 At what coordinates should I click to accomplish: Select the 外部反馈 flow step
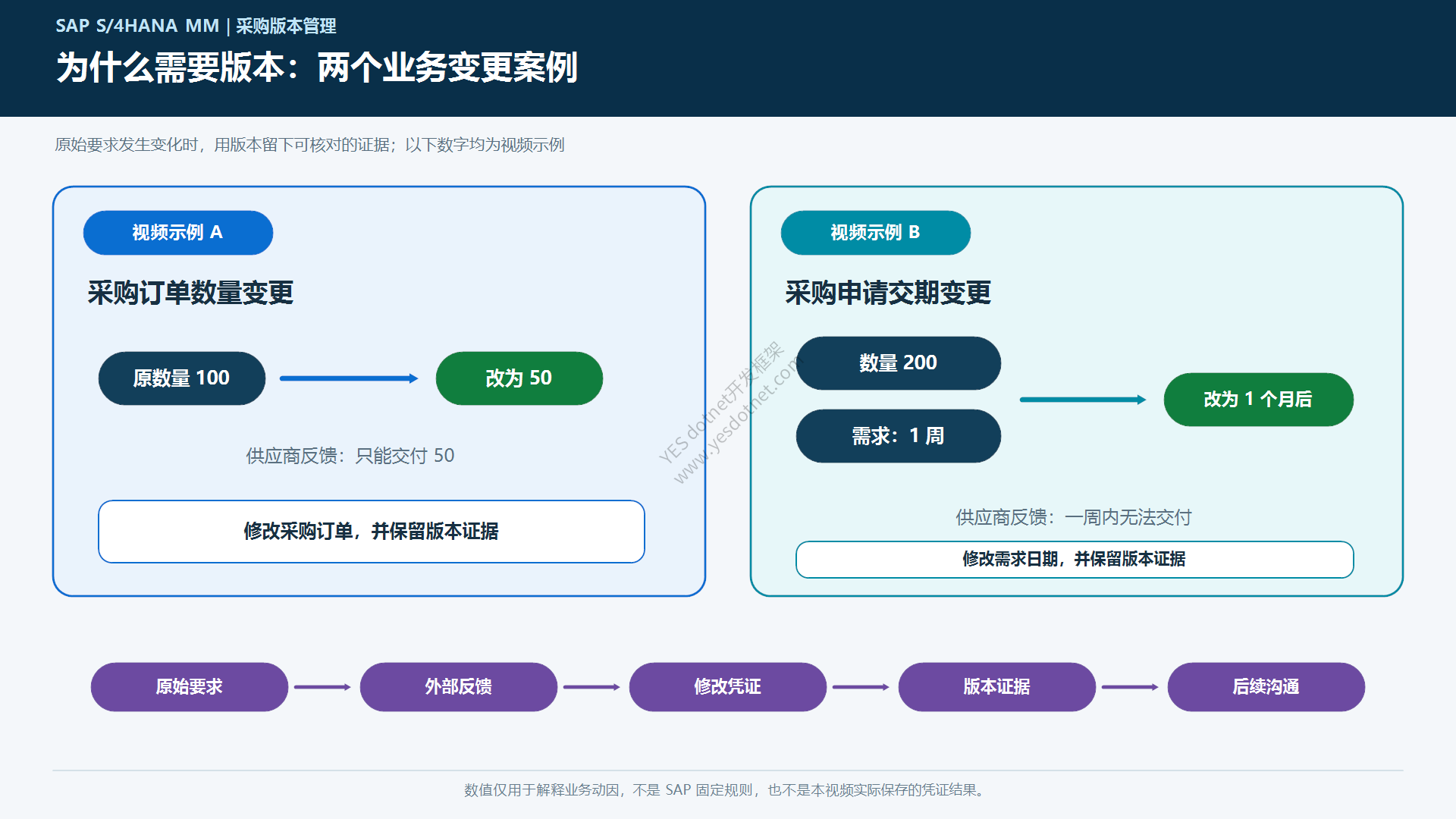[x=459, y=687]
